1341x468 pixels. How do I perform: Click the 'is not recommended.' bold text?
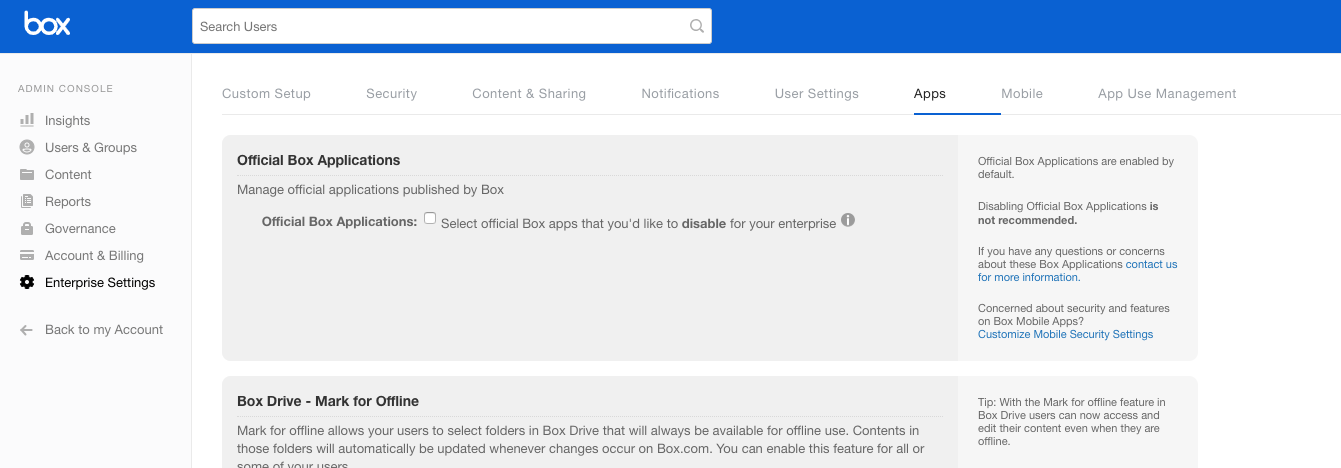(1069, 213)
